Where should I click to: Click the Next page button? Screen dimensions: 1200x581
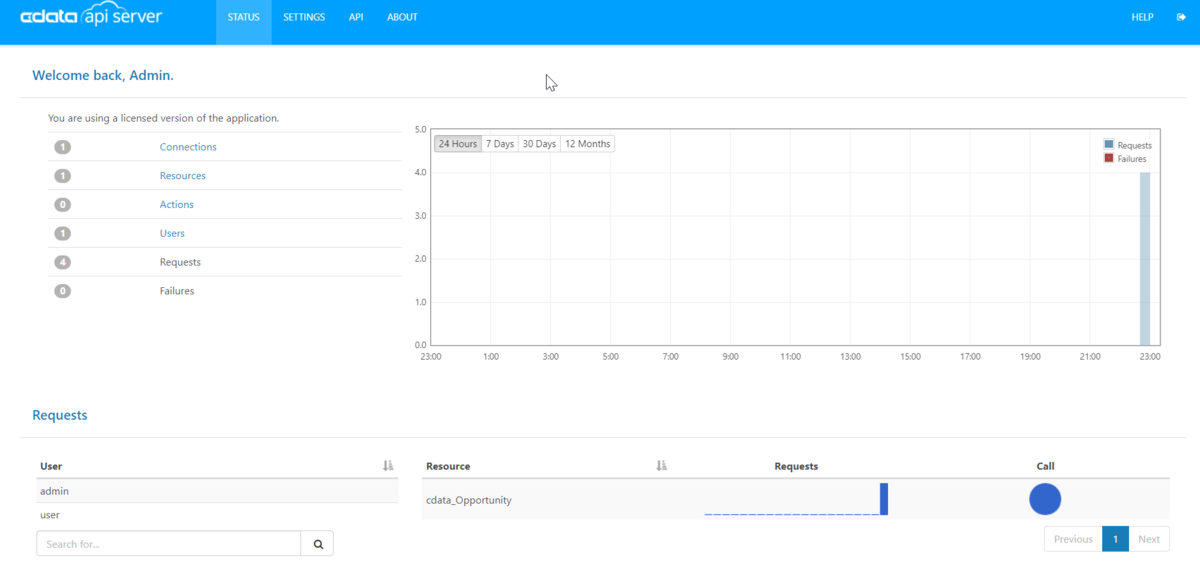click(1149, 539)
